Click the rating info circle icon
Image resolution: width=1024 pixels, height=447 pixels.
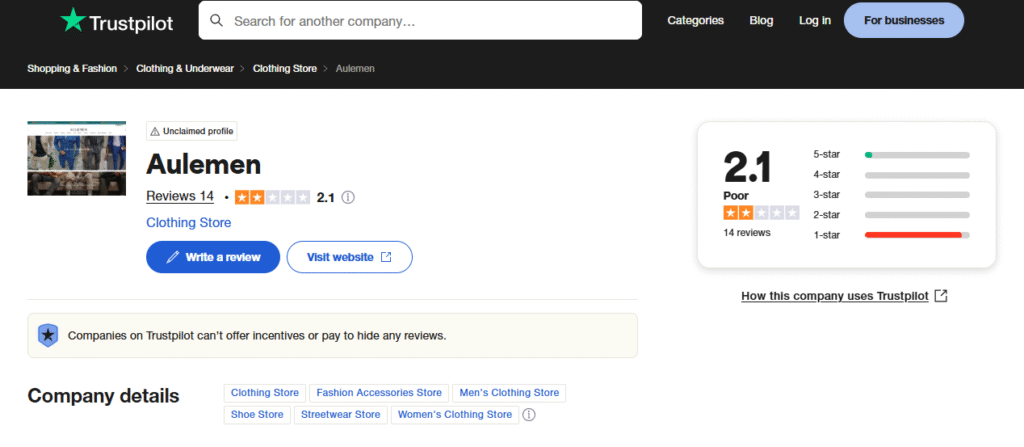348,197
